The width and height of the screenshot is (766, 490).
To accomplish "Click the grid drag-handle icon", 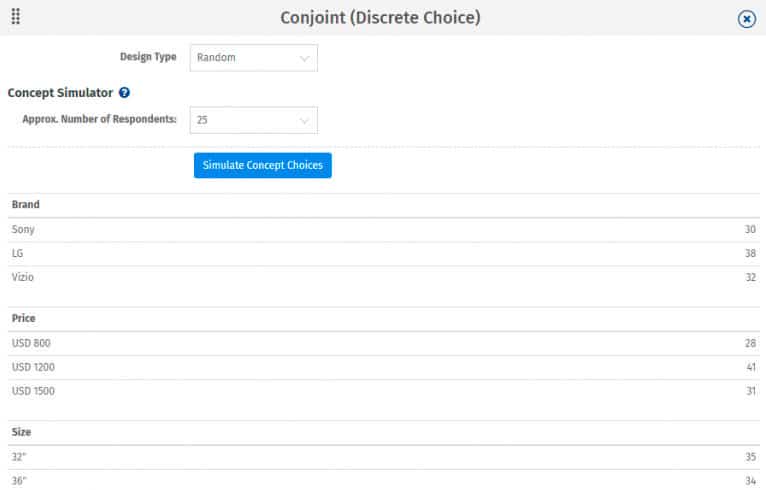I will tap(16, 17).
